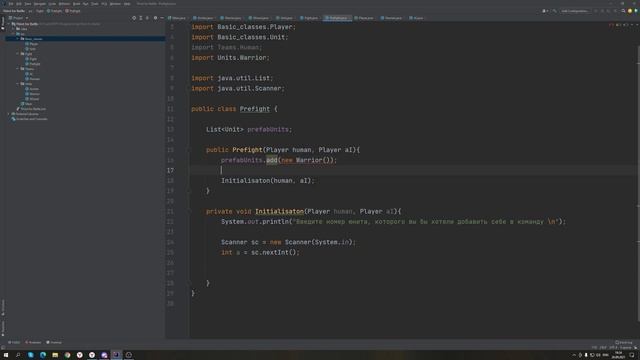The image size is (640, 360).
Task: Select Main class in Project tree
Action: [x=27, y=104]
